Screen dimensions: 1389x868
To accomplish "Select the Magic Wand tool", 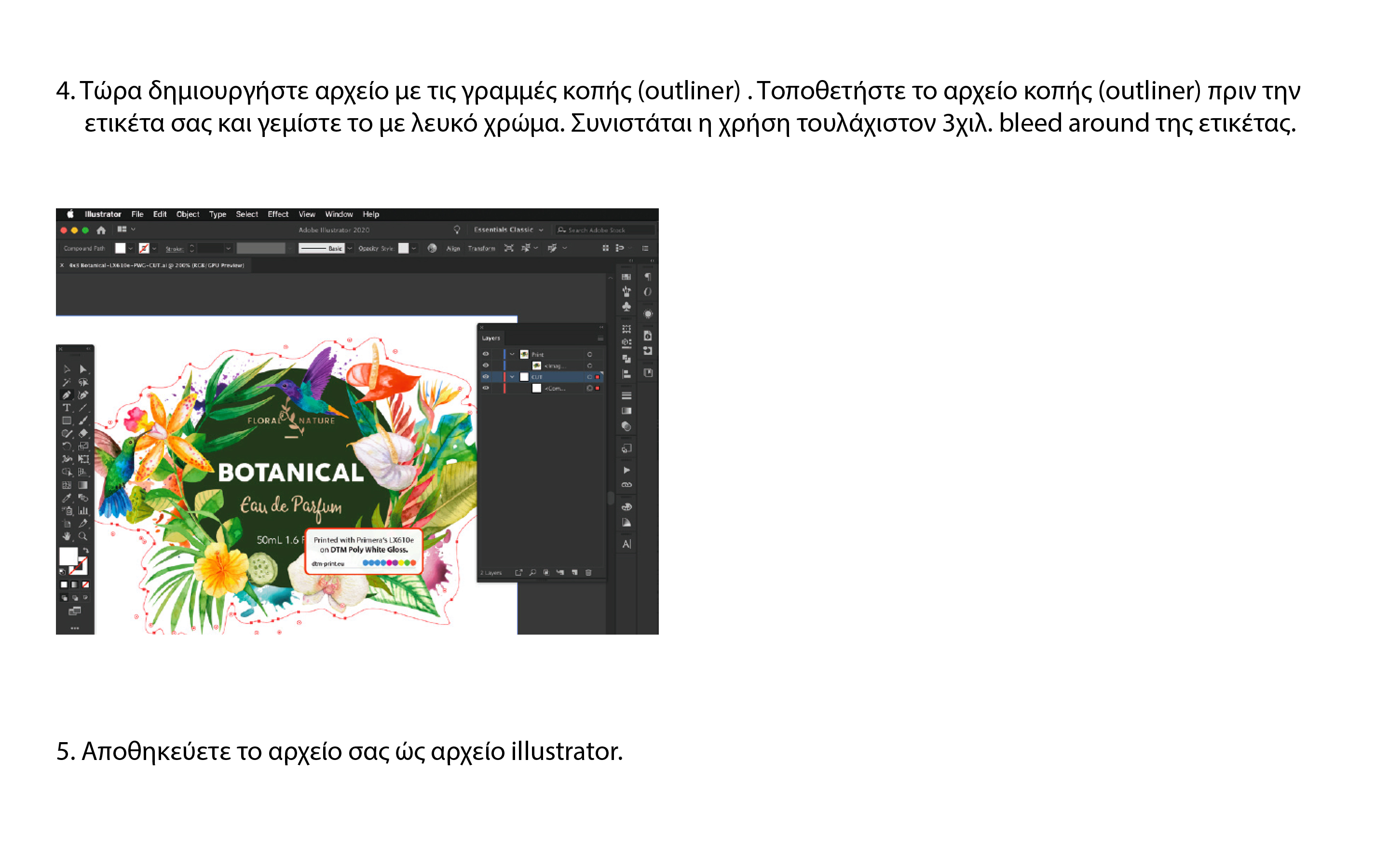I will point(67,382).
